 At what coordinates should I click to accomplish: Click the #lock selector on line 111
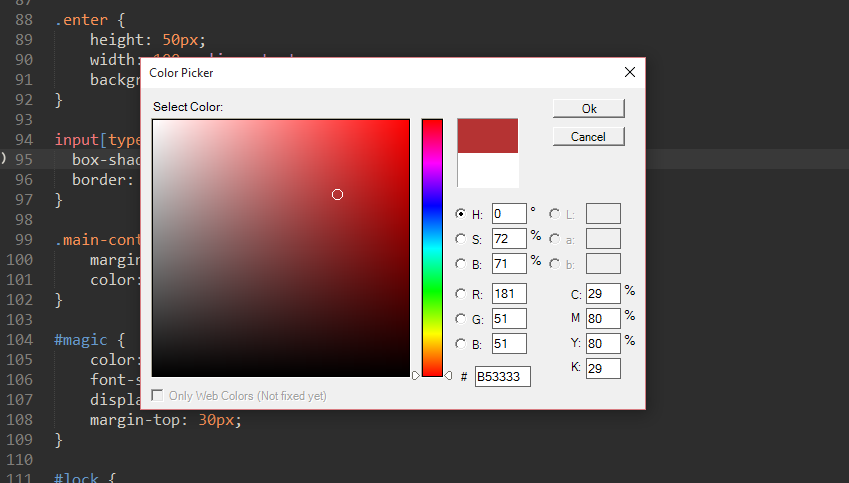pyautogui.click(x=76, y=478)
